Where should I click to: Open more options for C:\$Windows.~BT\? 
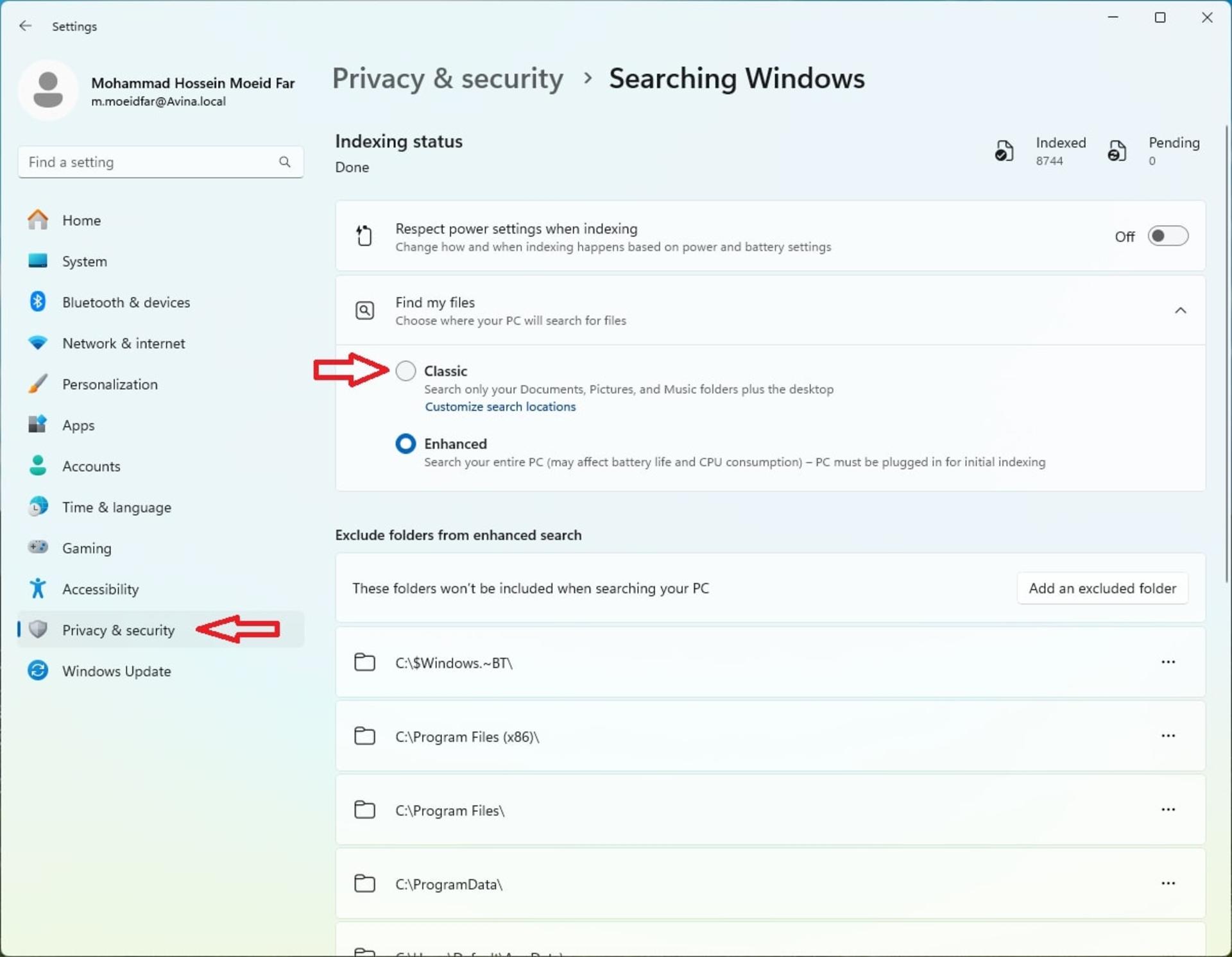[1168, 662]
